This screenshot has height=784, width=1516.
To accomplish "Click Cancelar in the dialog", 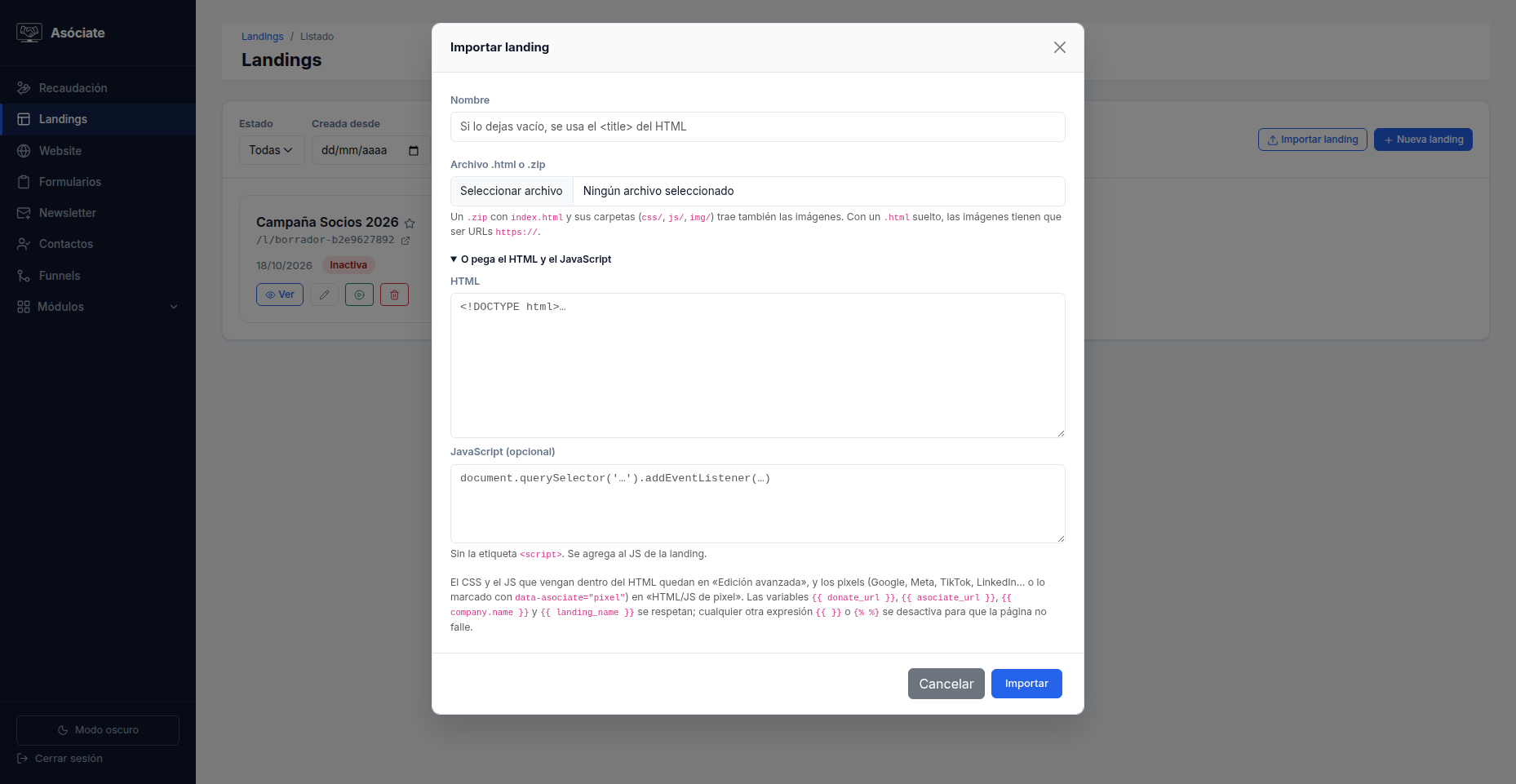I will pyautogui.click(x=946, y=684).
